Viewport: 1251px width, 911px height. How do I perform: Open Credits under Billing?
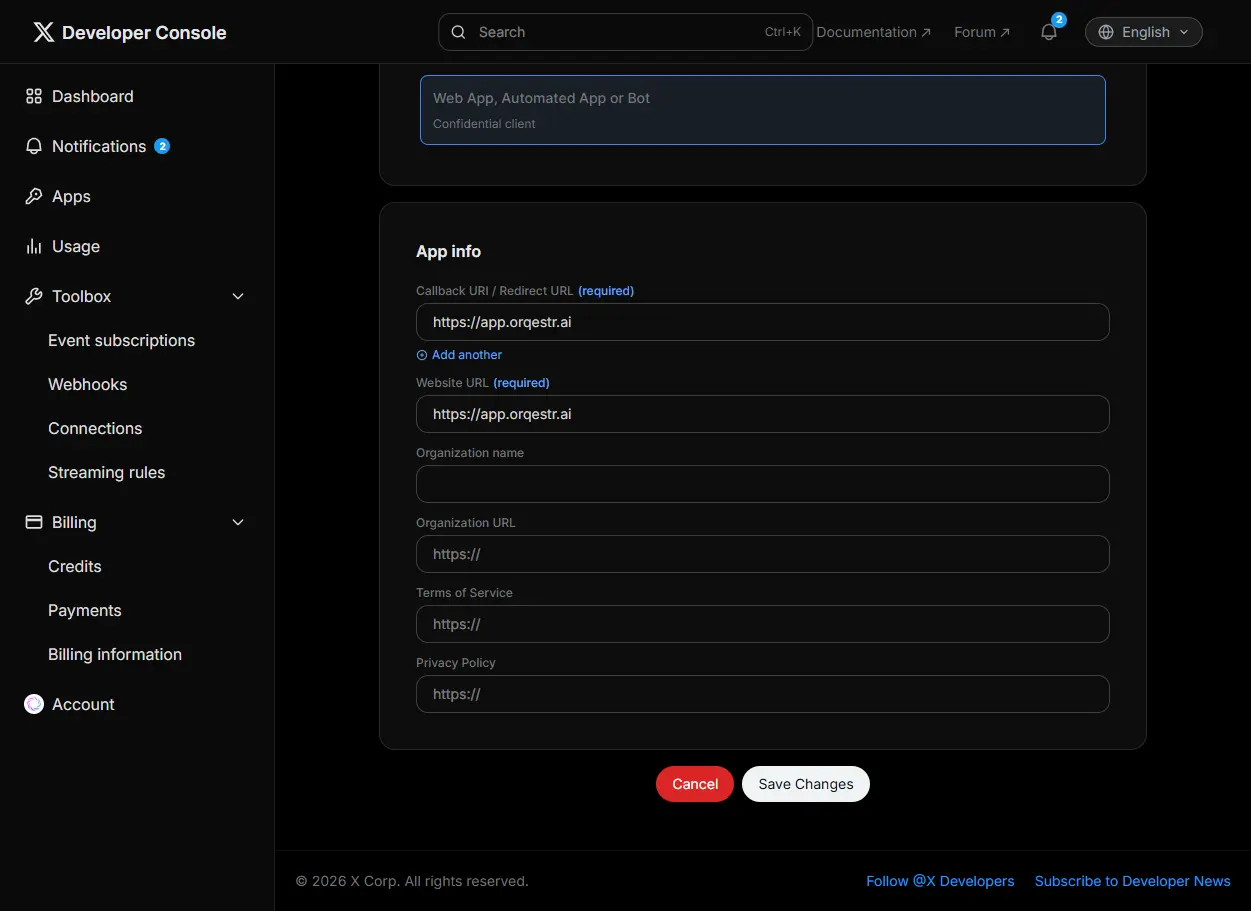(x=75, y=566)
